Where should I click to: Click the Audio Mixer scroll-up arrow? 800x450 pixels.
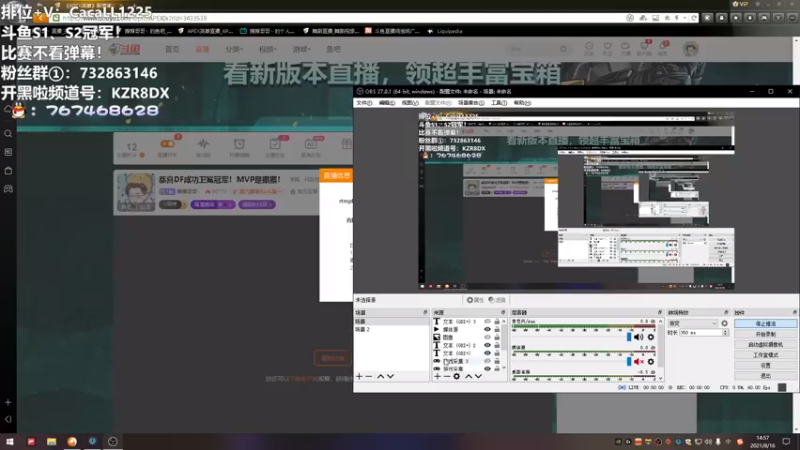[x=660, y=321]
